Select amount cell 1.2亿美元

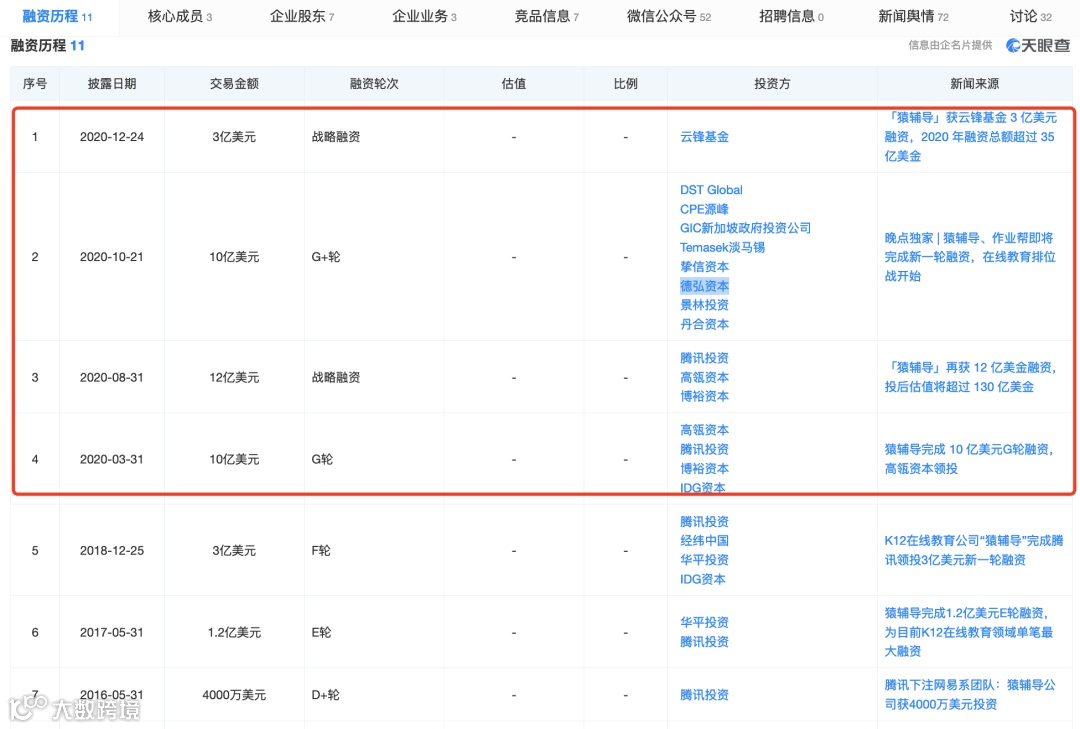[234, 632]
